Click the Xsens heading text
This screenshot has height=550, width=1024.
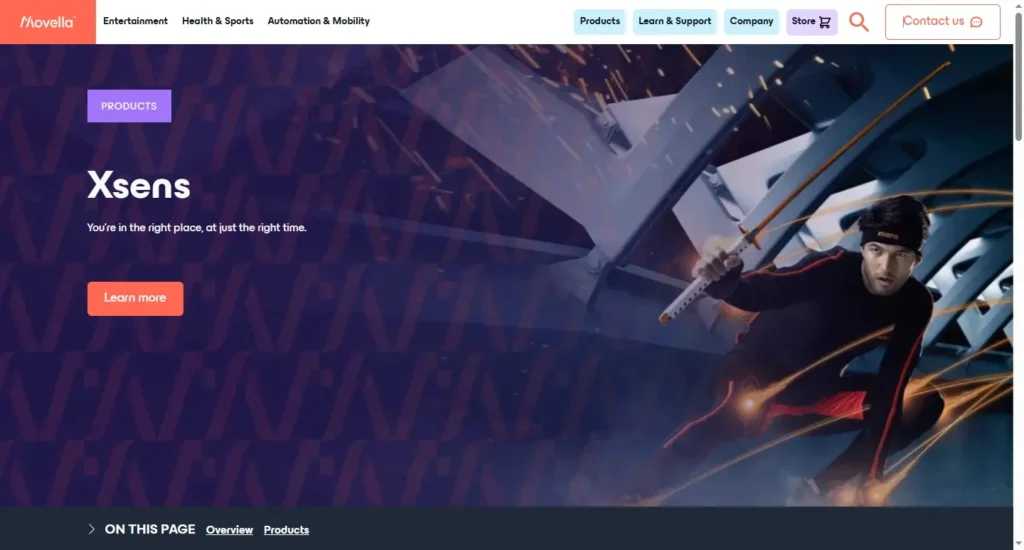(138, 186)
